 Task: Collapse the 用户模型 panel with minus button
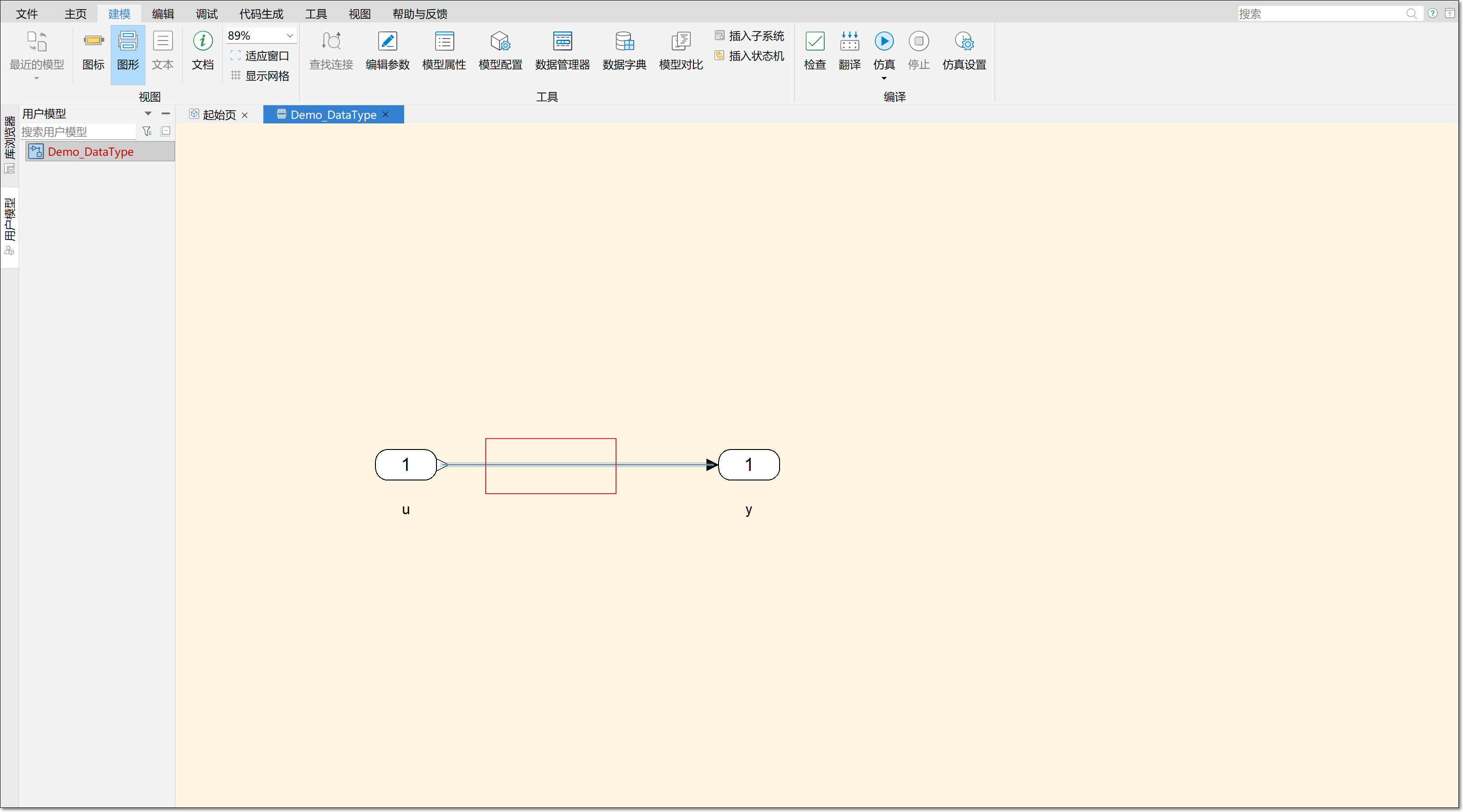[166, 113]
